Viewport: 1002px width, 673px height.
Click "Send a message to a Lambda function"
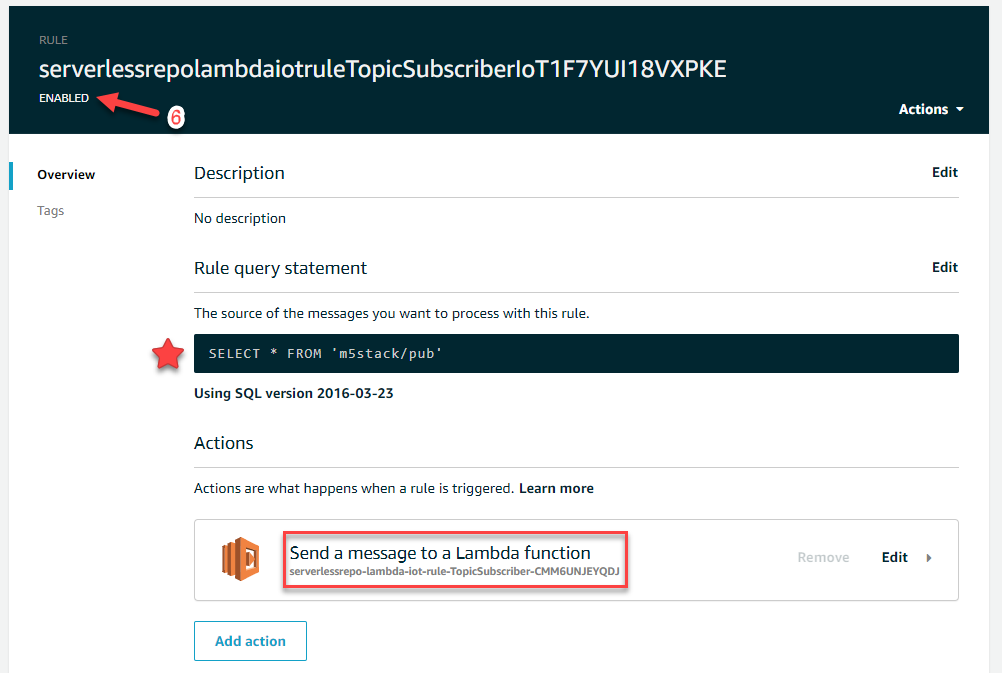pyautogui.click(x=440, y=552)
